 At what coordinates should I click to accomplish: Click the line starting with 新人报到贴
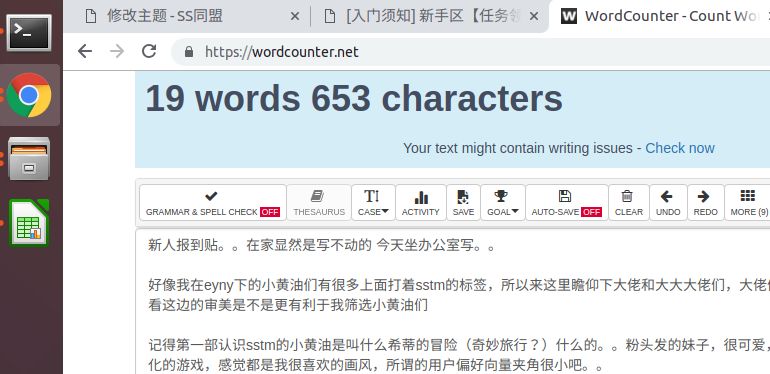pos(322,245)
